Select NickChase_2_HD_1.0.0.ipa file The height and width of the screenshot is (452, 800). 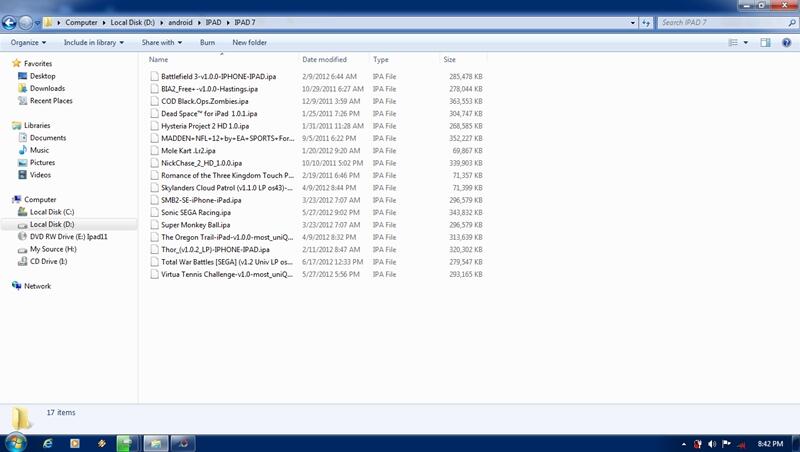coord(202,163)
